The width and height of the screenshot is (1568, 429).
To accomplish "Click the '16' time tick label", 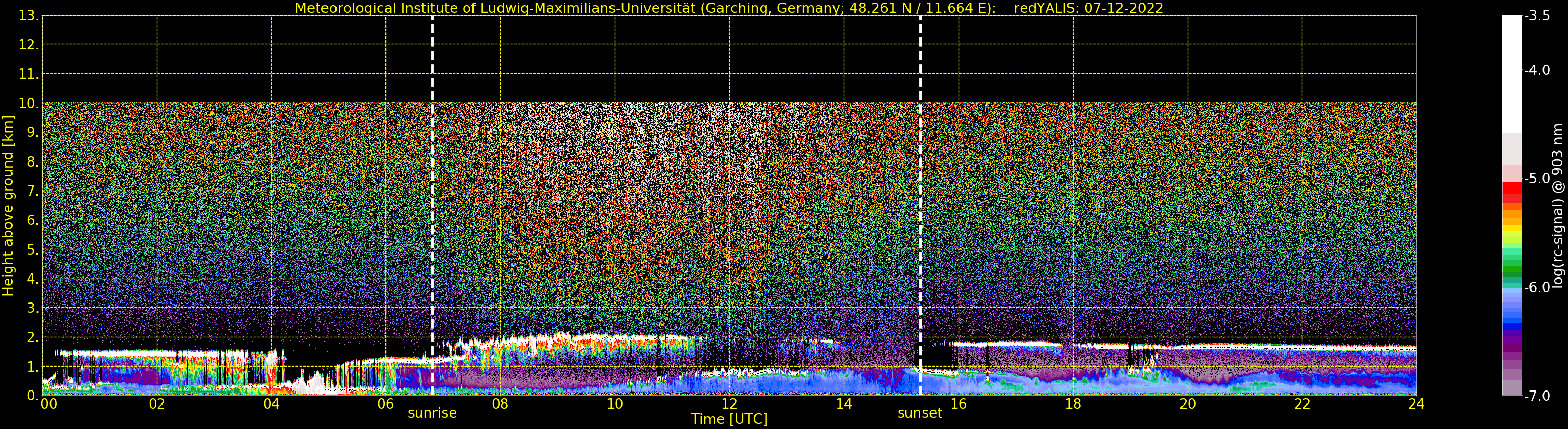I will click(x=959, y=404).
